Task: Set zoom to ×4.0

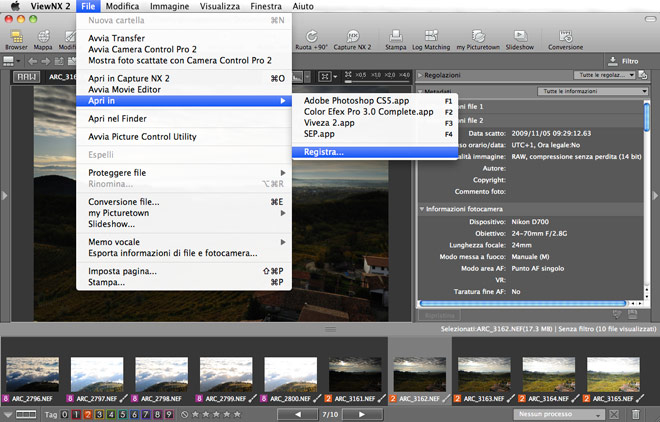Action: click(404, 75)
